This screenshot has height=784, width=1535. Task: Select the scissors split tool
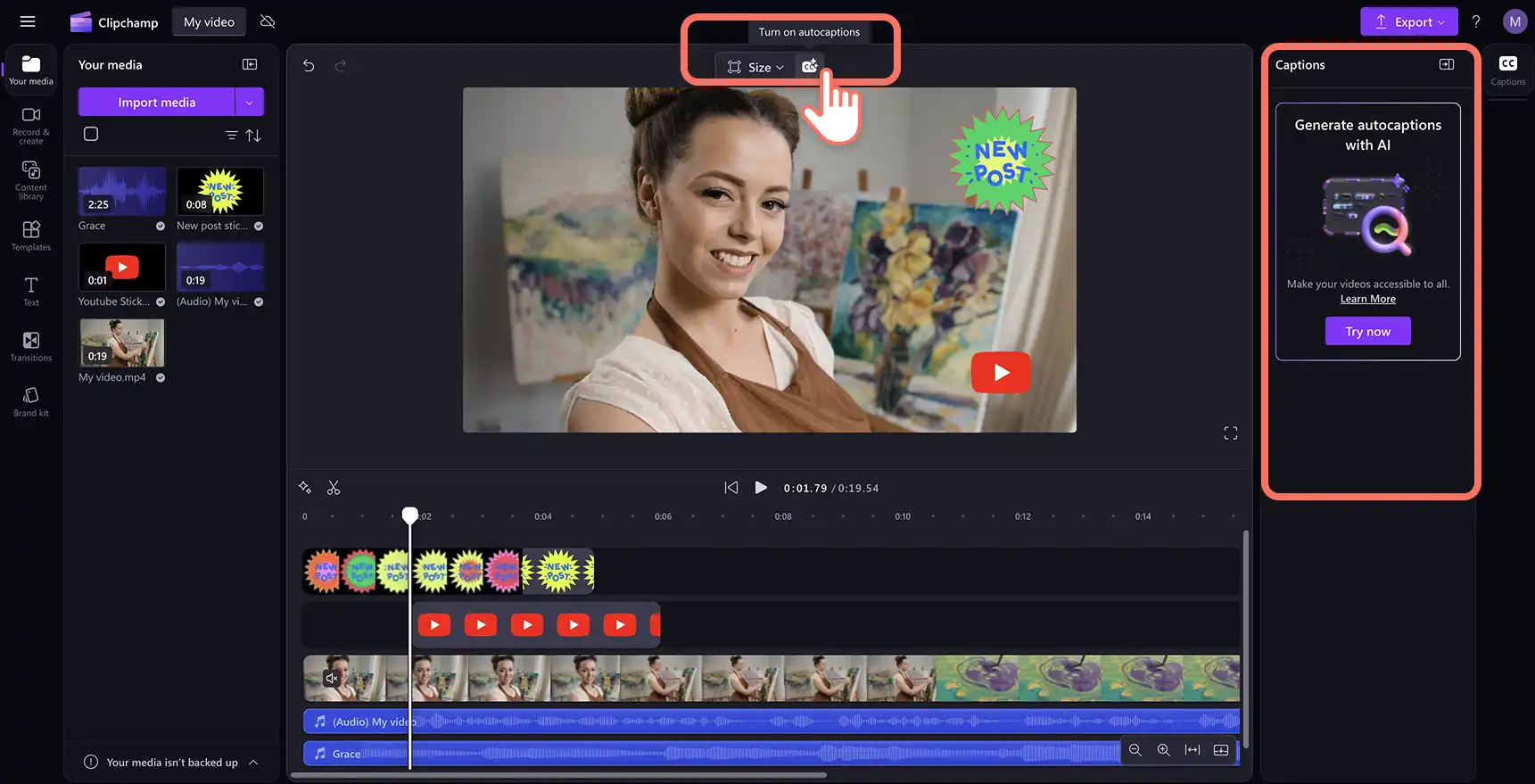[x=334, y=487]
